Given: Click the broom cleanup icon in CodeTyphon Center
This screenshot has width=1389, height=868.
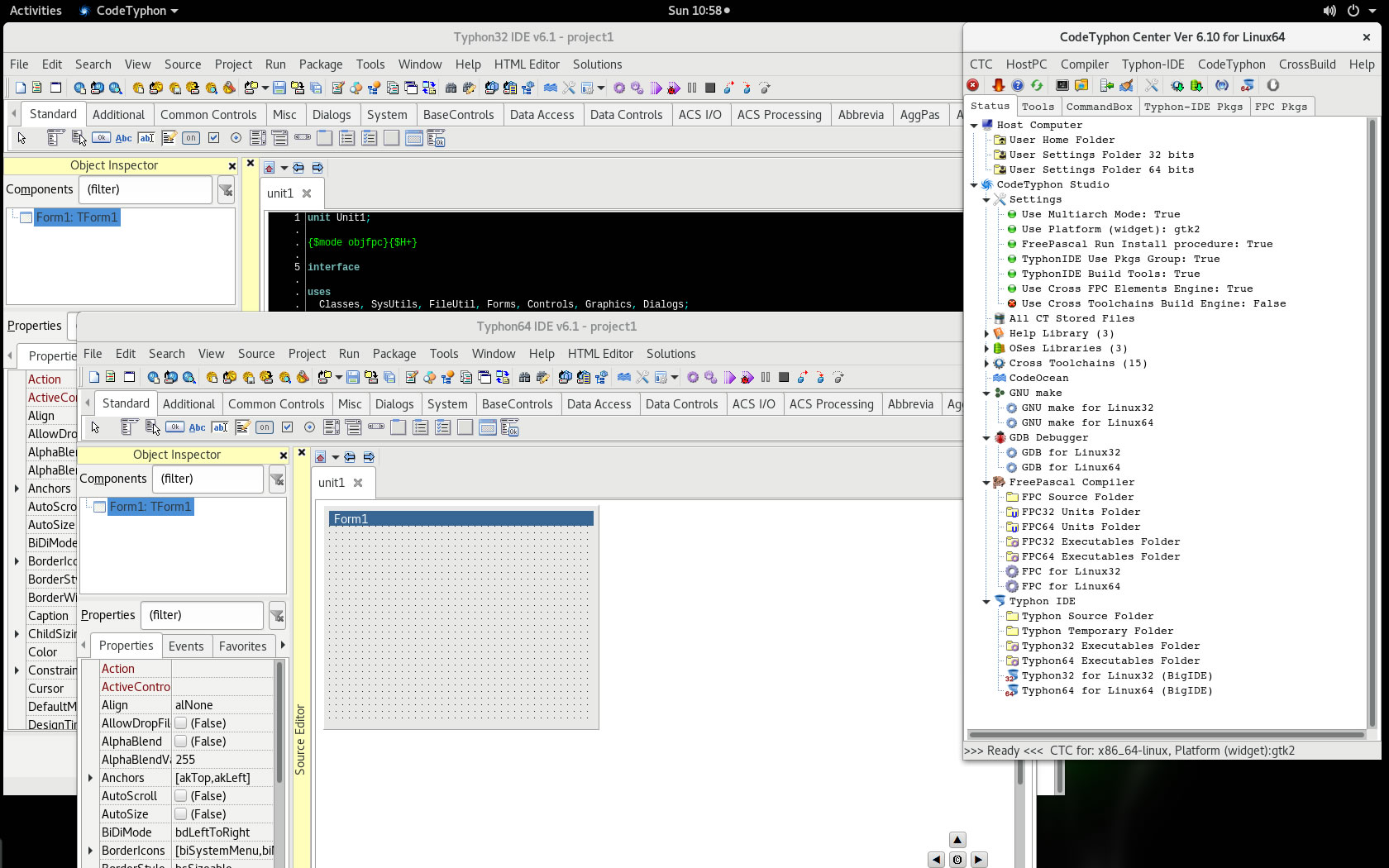Looking at the screenshot, I should [1126, 85].
